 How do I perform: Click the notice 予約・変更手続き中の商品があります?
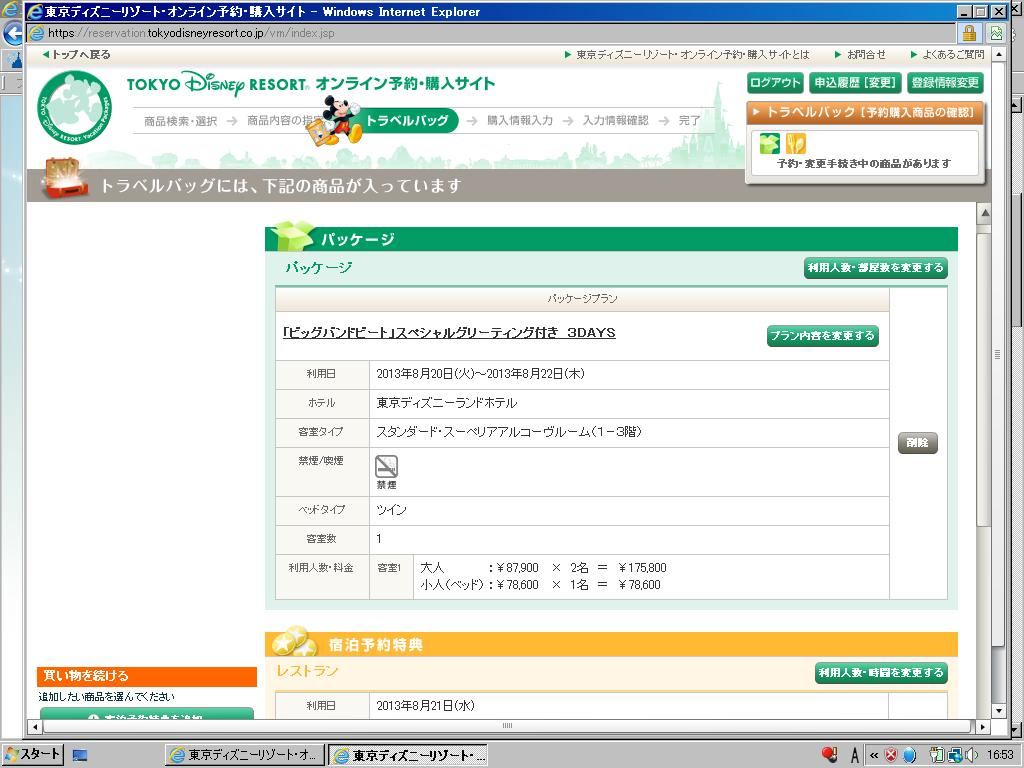tap(864, 164)
